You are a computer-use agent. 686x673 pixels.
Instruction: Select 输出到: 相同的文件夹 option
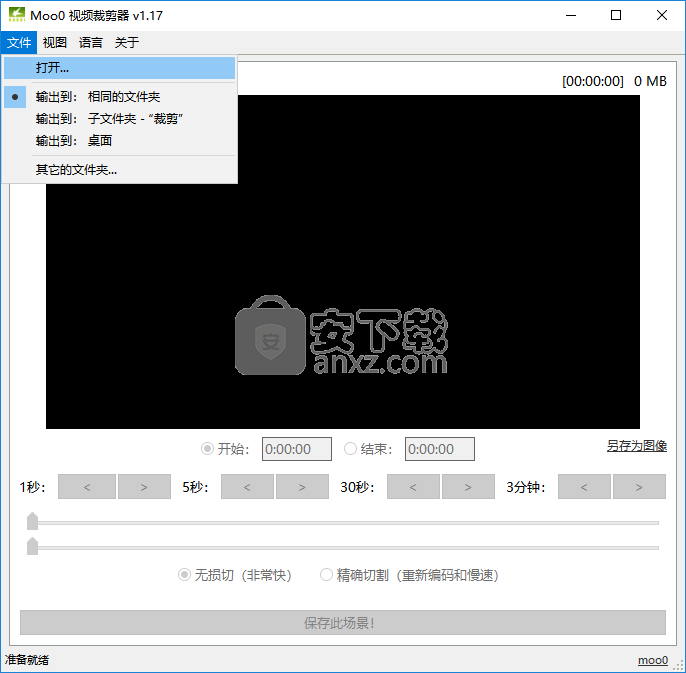pyautogui.click(x=119, y=97)
